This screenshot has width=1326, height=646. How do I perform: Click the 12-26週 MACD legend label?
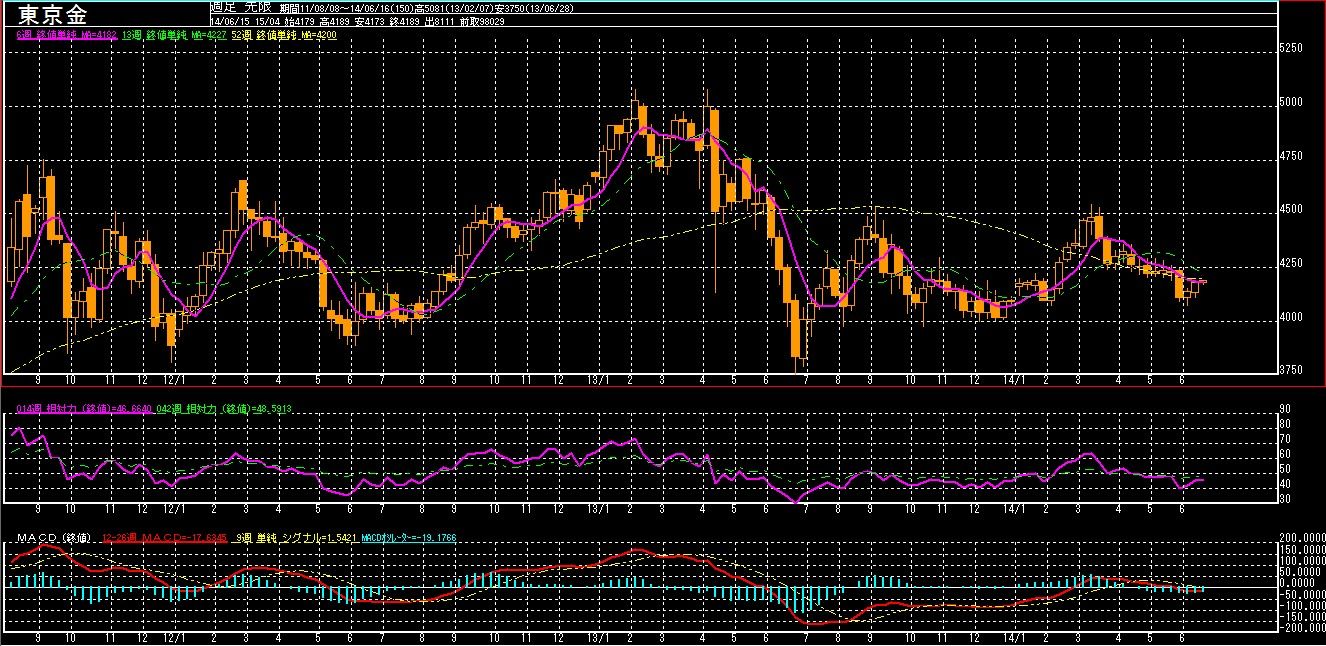point(163,538)
